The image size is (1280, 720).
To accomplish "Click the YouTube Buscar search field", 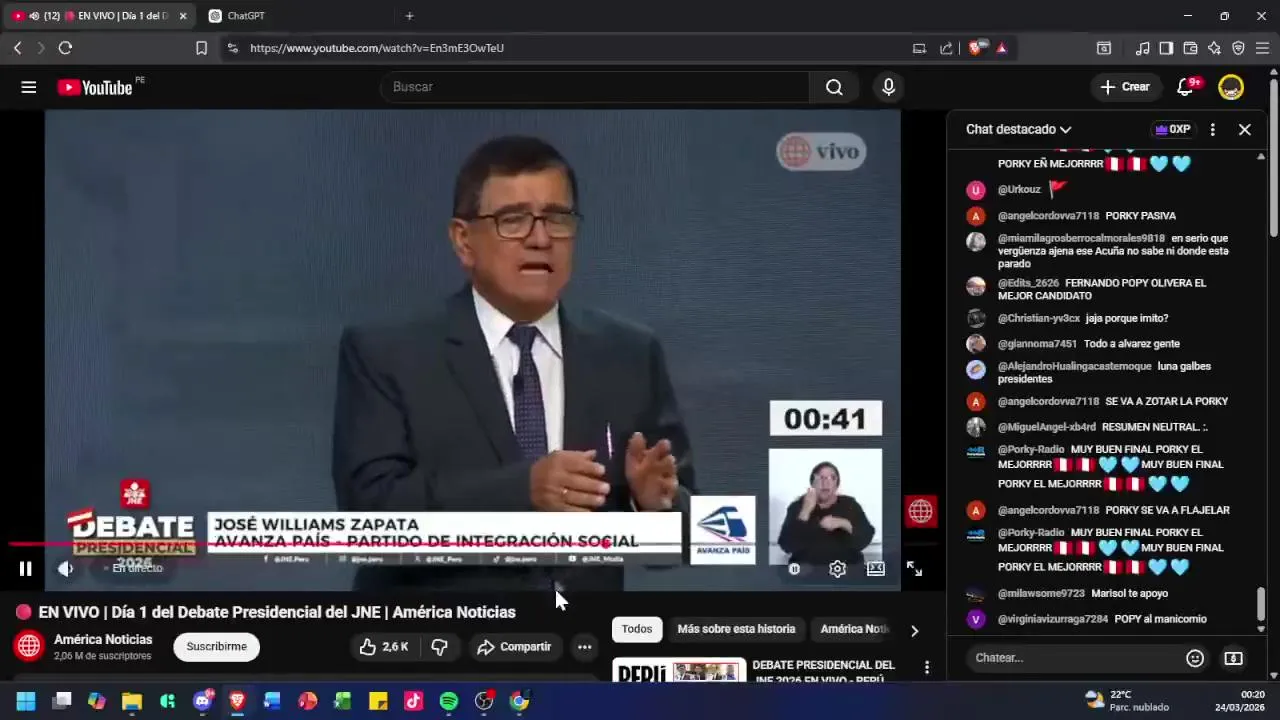I will (x=595, y=87).
